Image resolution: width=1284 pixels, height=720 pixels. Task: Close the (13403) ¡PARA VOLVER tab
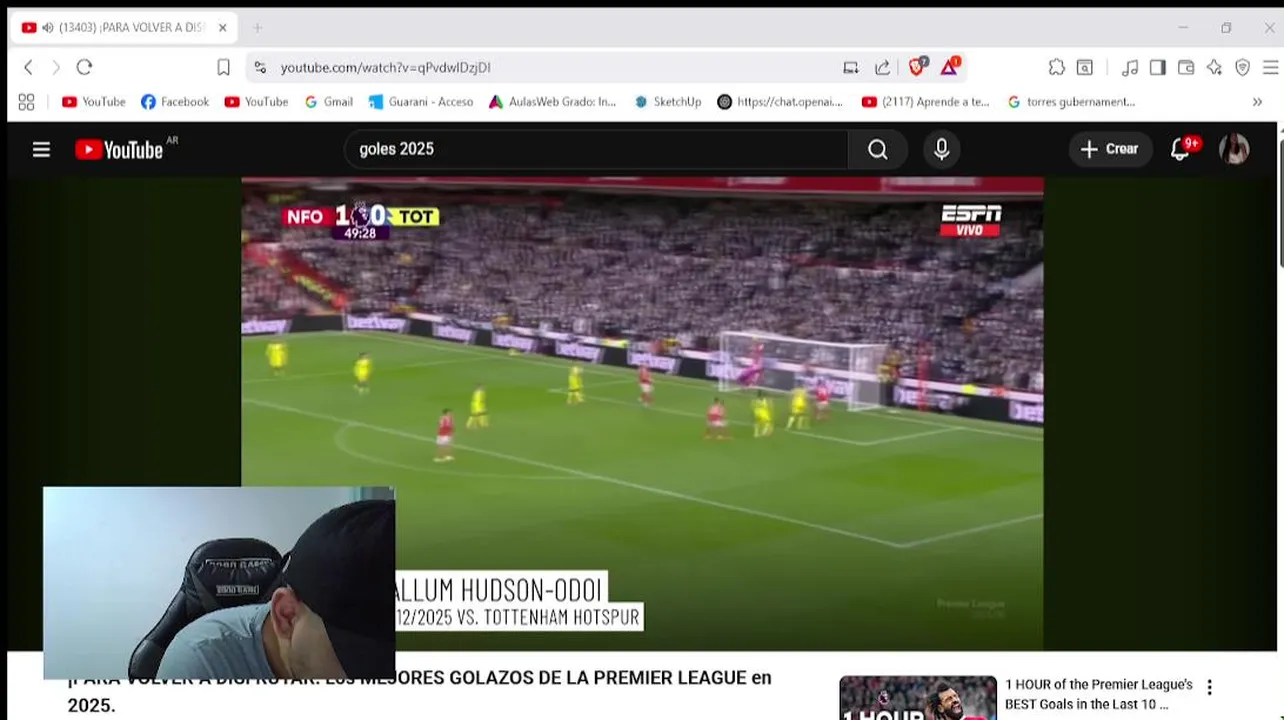[x=222, y=28]
